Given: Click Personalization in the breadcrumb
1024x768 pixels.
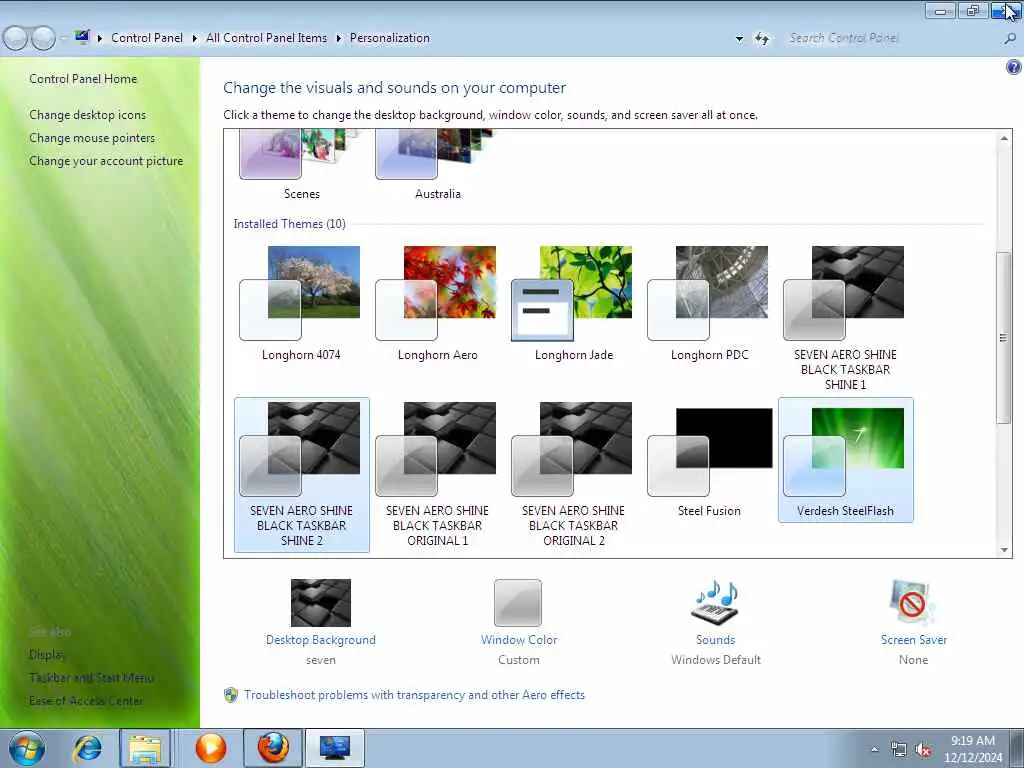Looking at the screenshot, I should pyautogui.click(x=390, y=38).
